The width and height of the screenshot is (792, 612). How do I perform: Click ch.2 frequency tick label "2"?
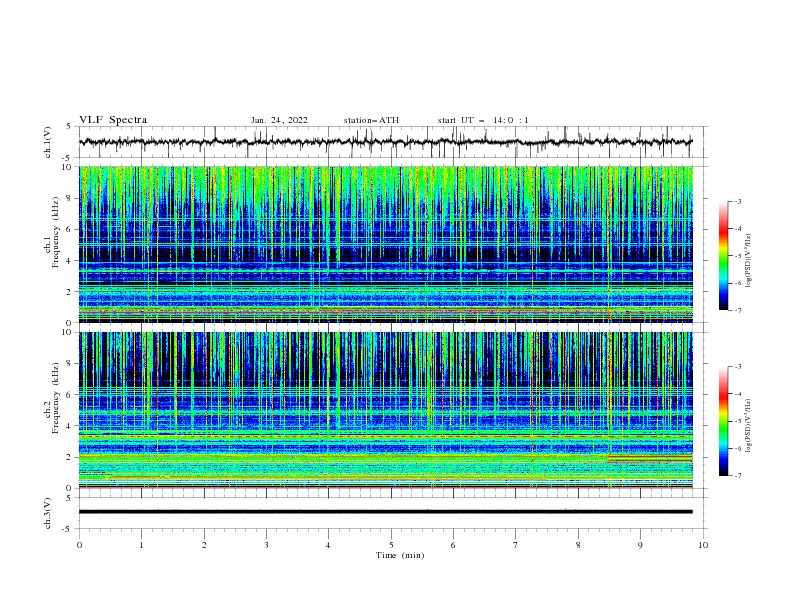coord(69,457)
